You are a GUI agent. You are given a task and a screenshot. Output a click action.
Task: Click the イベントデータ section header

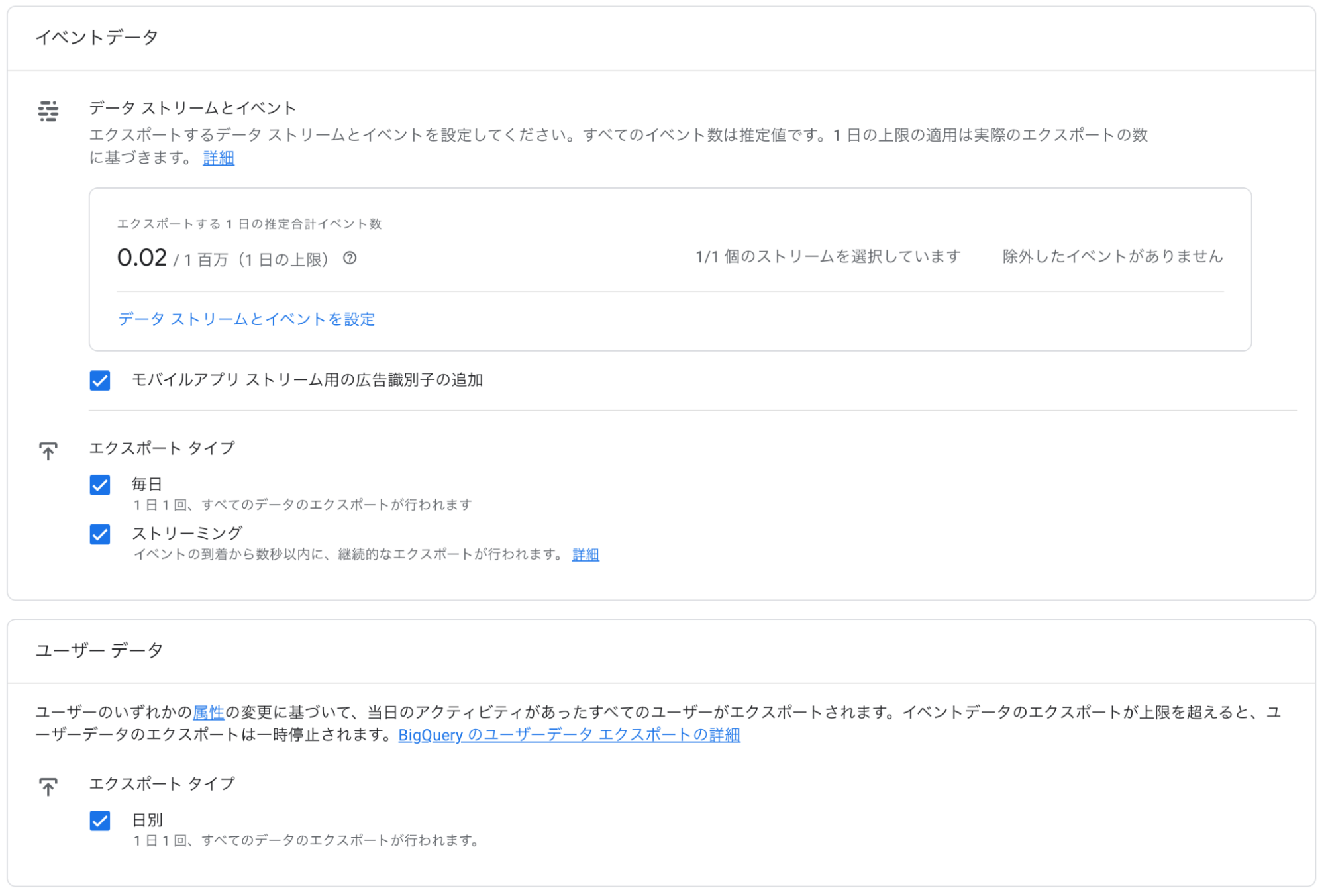[97, 38]
